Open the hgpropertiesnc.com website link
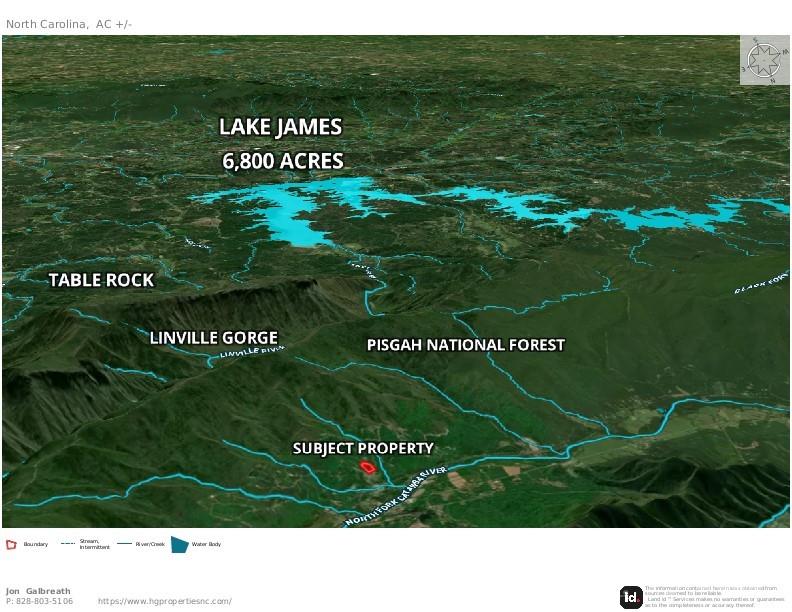The width and height of the screenshot is (792, 612). click(x=165, y=601)
